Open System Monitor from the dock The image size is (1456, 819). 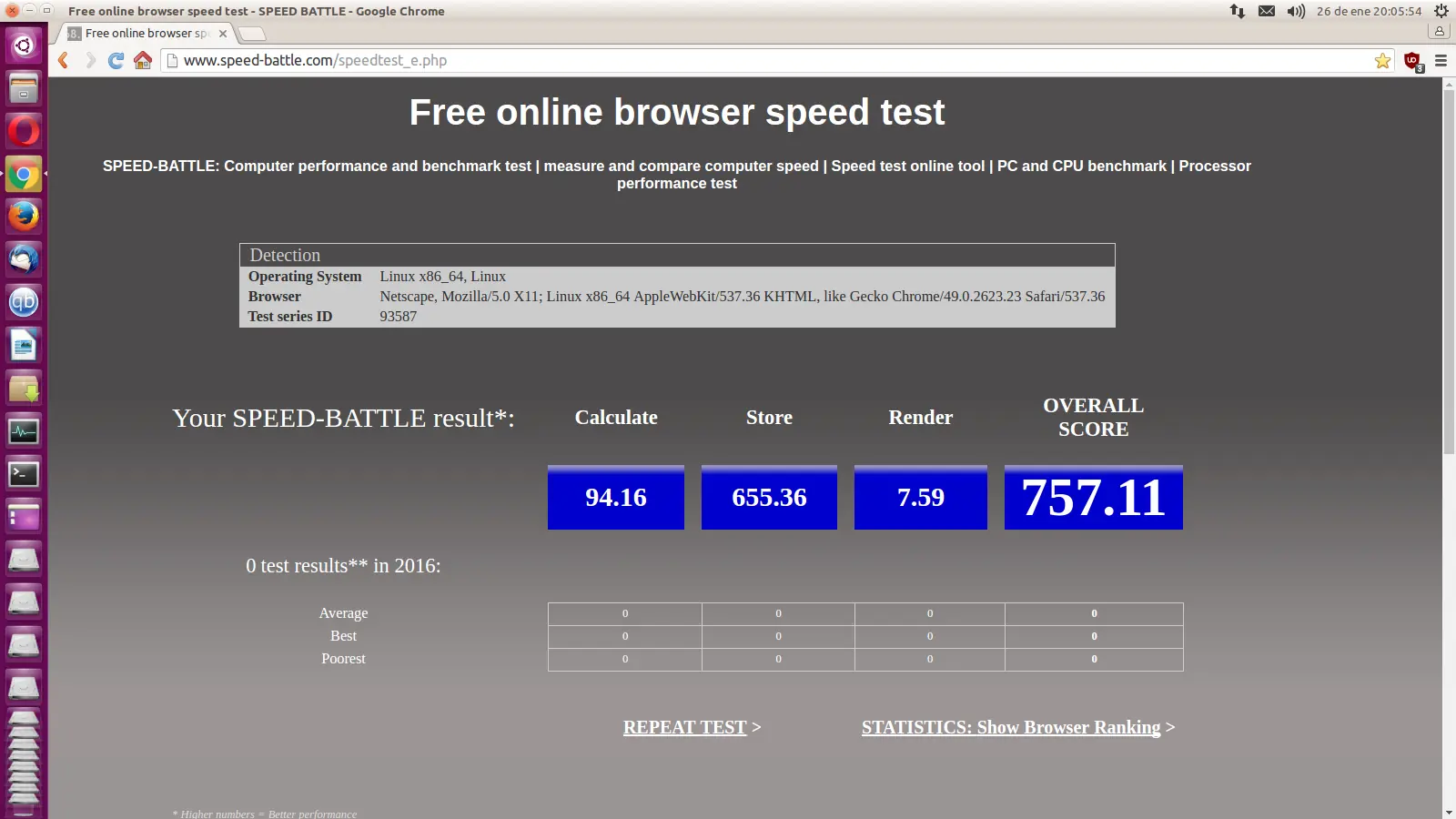(24, 431)
